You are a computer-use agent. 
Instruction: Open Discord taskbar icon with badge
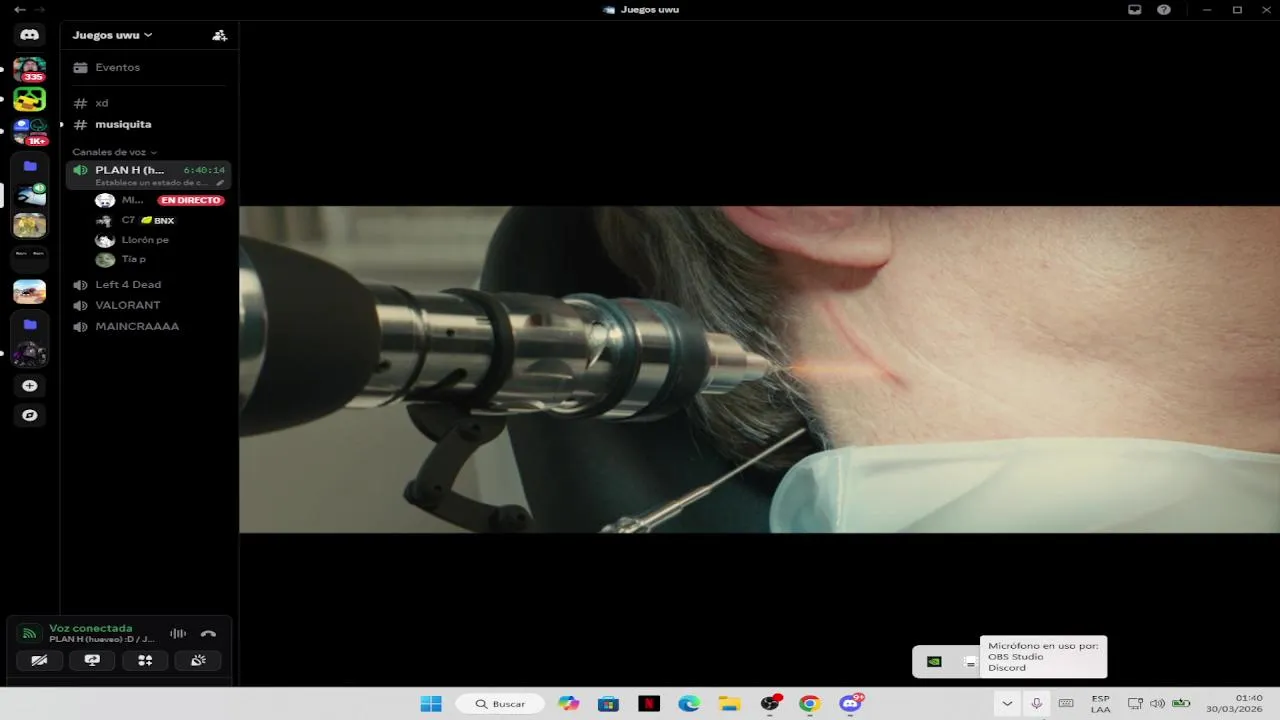(x=851, y=704)
